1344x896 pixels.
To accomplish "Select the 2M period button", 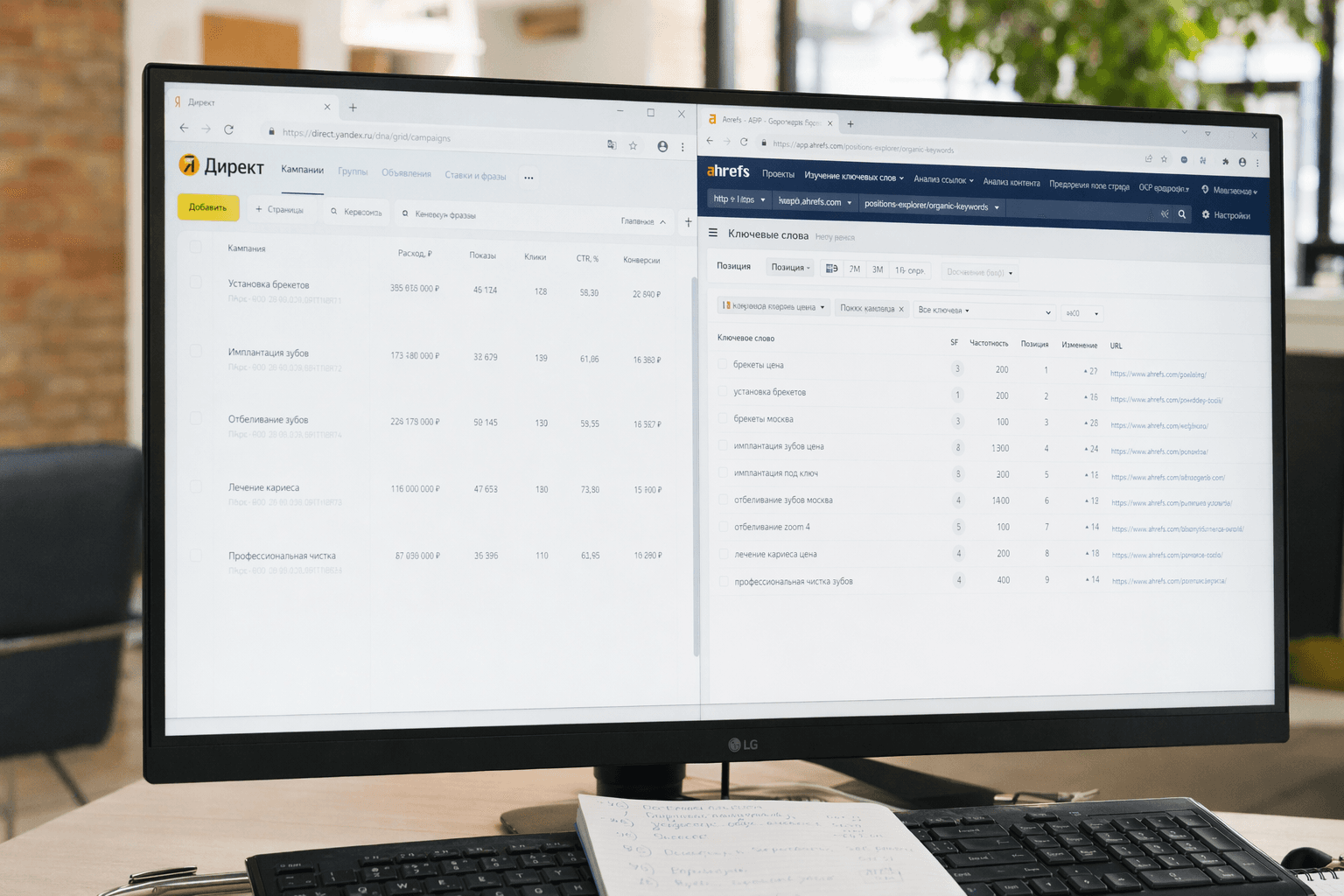I will 855,269.
